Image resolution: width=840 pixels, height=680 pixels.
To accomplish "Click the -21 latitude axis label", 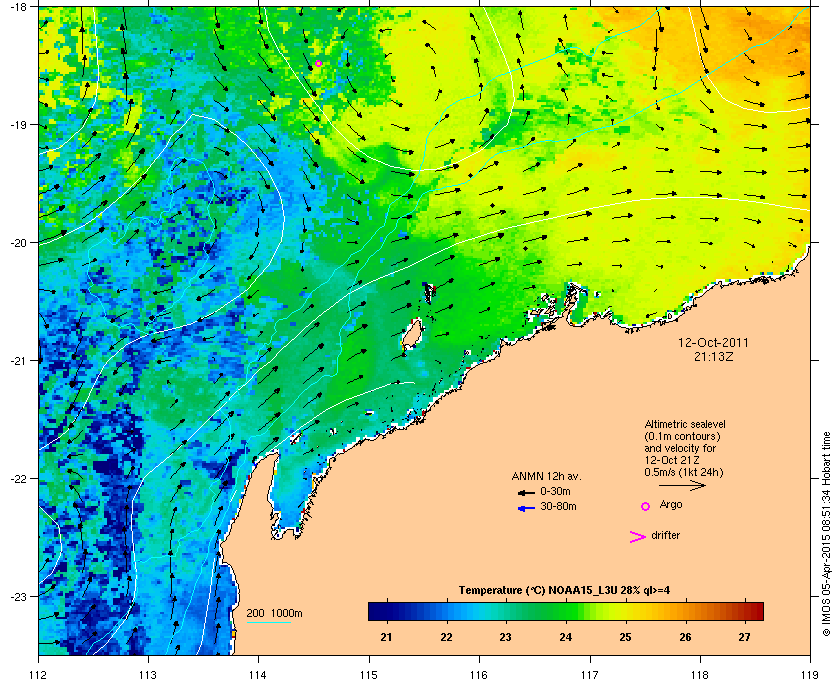I will tap(18, 360).
